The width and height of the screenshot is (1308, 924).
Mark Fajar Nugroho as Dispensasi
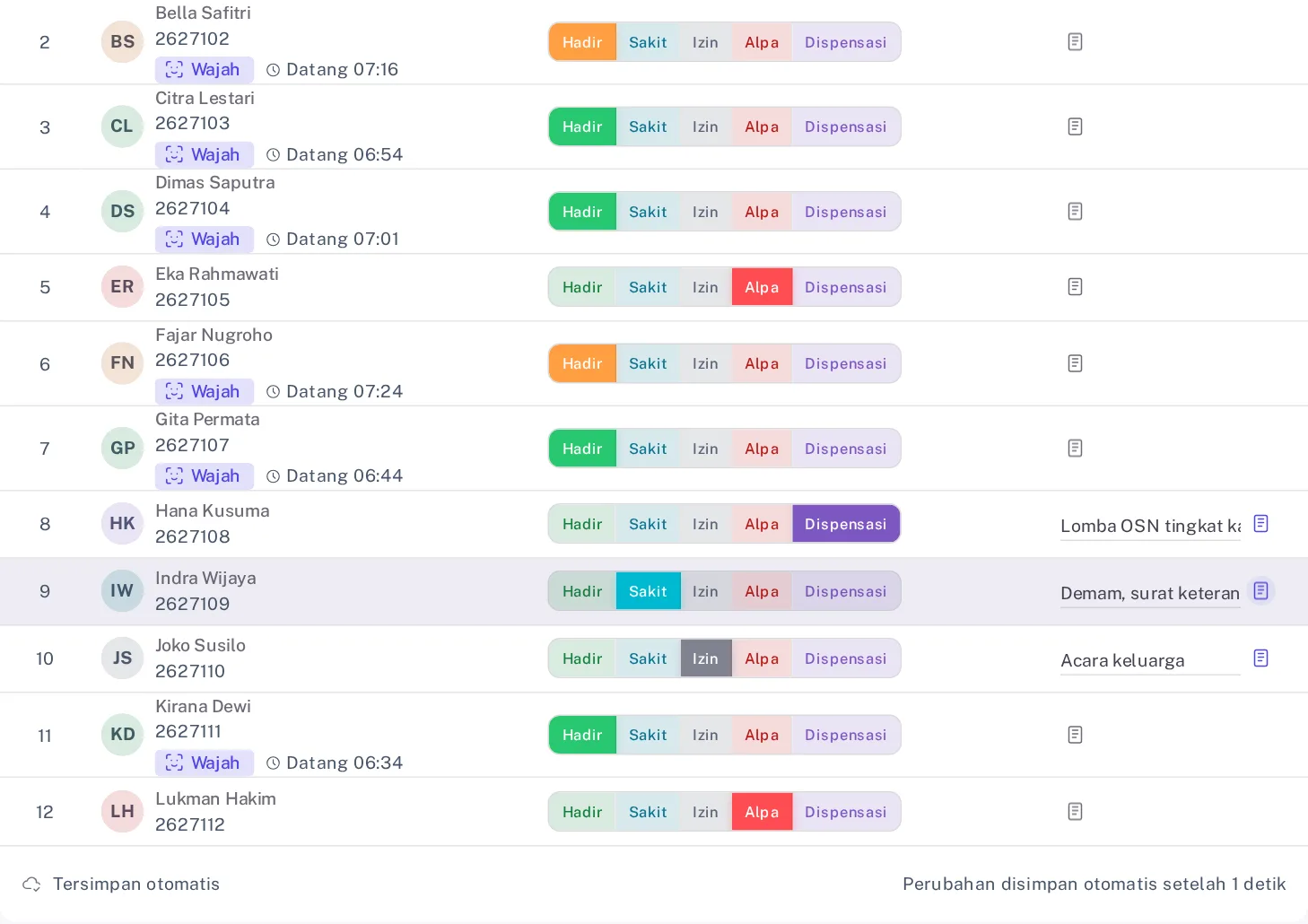coord(846,363)
